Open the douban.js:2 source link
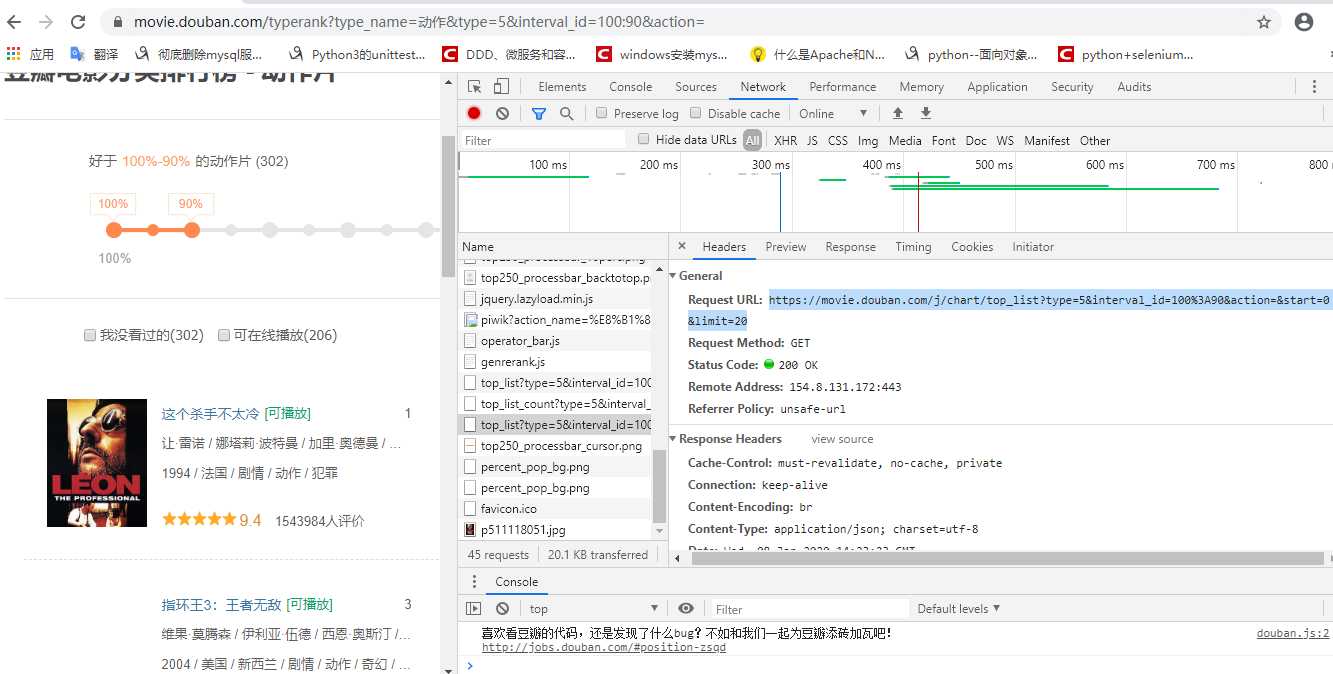 (x=1293, y=633)
